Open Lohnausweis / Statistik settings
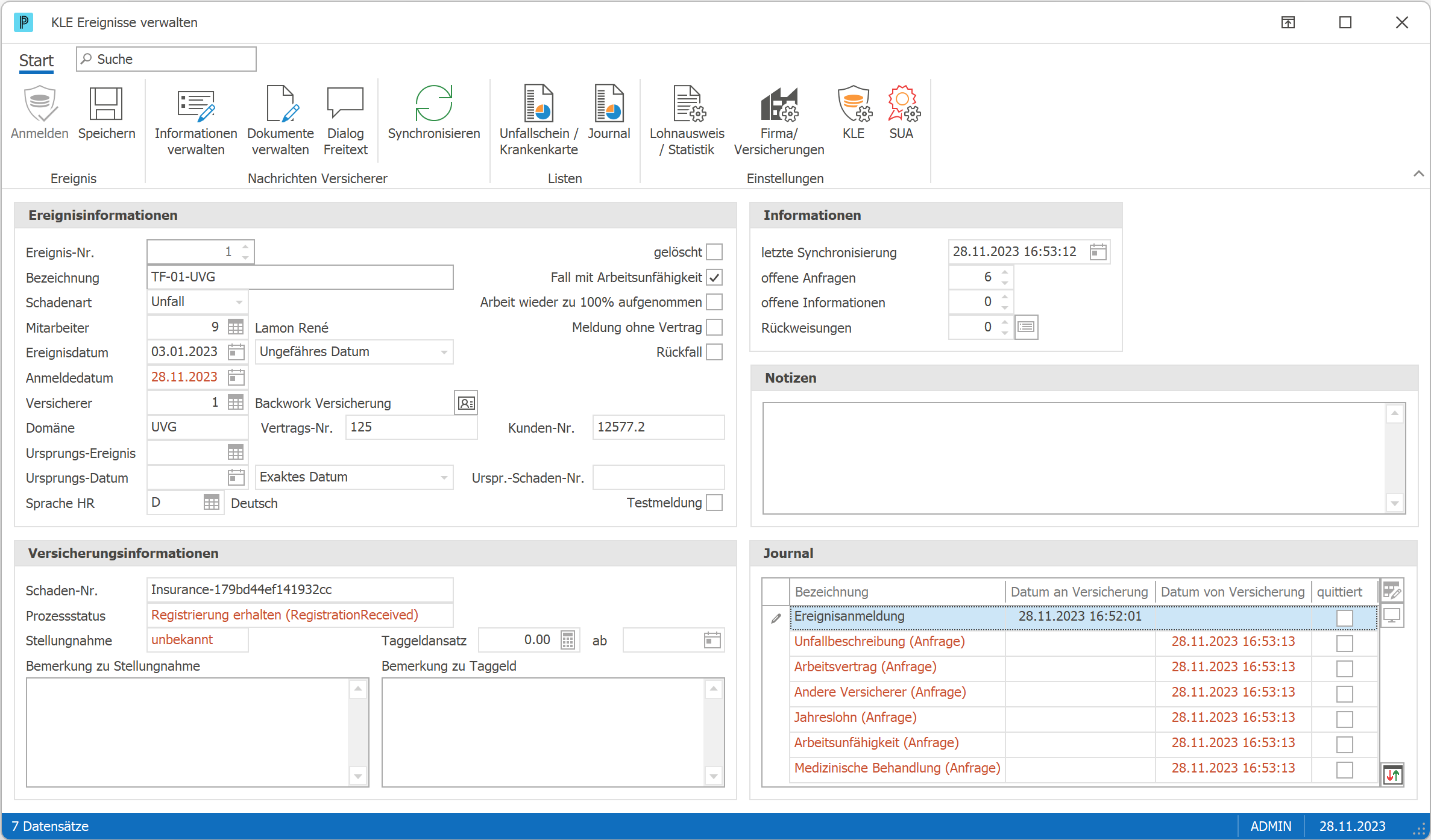The image size is (1431, 840). coord(687,119)
